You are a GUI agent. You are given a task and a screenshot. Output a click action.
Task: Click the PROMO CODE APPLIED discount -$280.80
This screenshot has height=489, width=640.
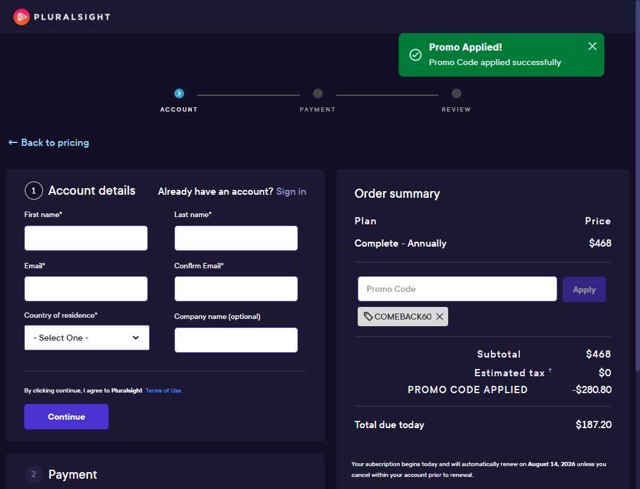(592, 389)
